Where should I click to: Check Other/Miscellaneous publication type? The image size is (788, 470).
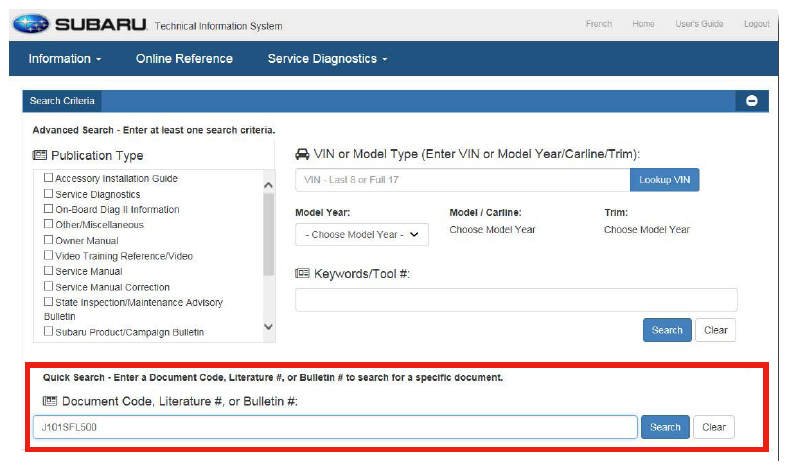(48, 224)
